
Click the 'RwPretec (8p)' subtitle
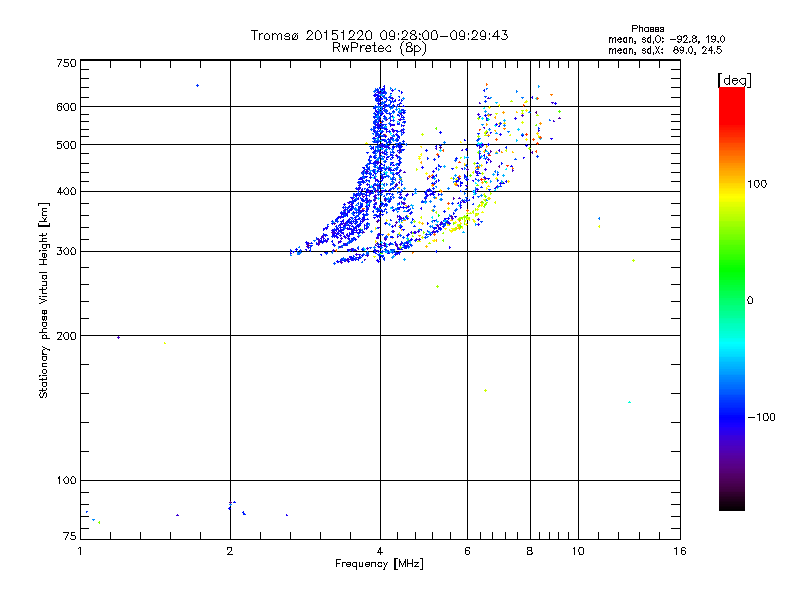(379, 48)
